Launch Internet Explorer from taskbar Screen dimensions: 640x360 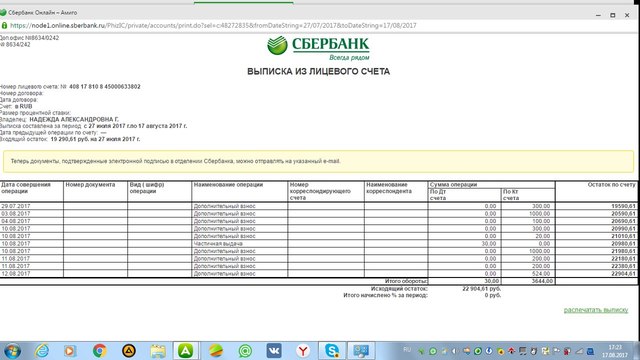pyautogui.click(x=42, y=351)
